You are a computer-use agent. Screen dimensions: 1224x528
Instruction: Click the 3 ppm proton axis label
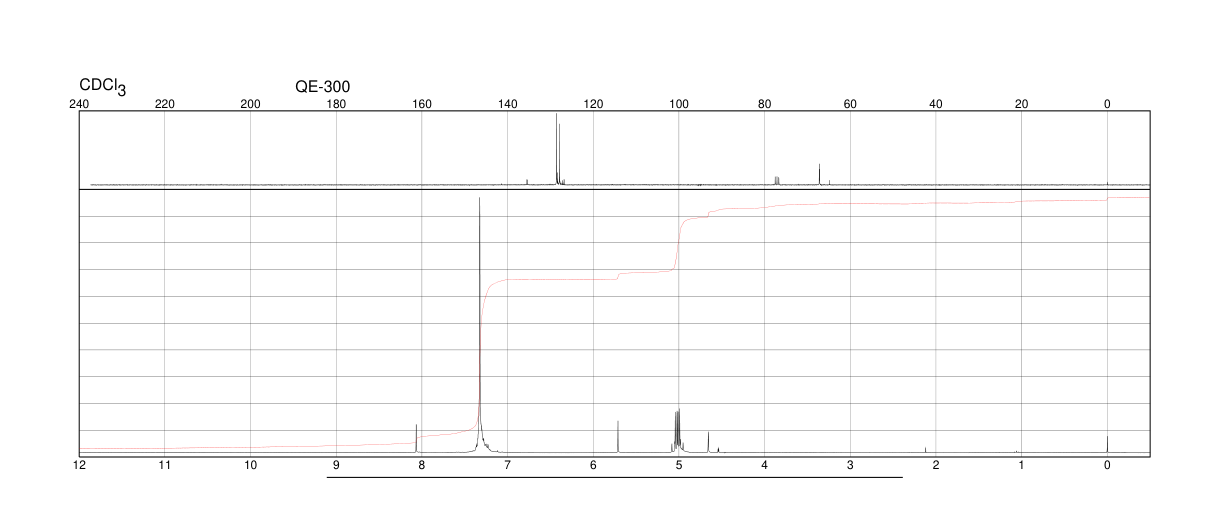tap(850, 466)
